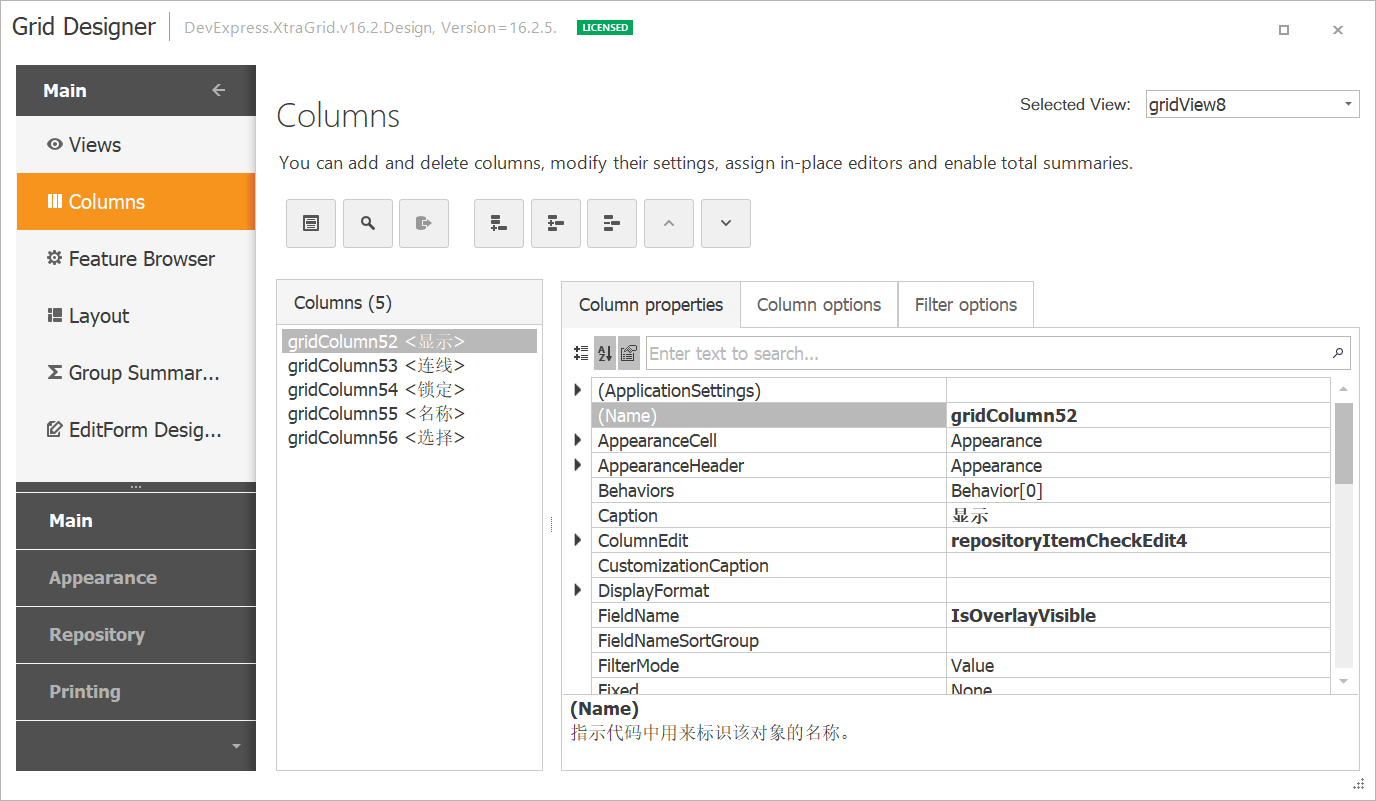Screen dimensions: 1376x801
Task: Select gridColumn56 in the columns list
Action: (409, 437)
